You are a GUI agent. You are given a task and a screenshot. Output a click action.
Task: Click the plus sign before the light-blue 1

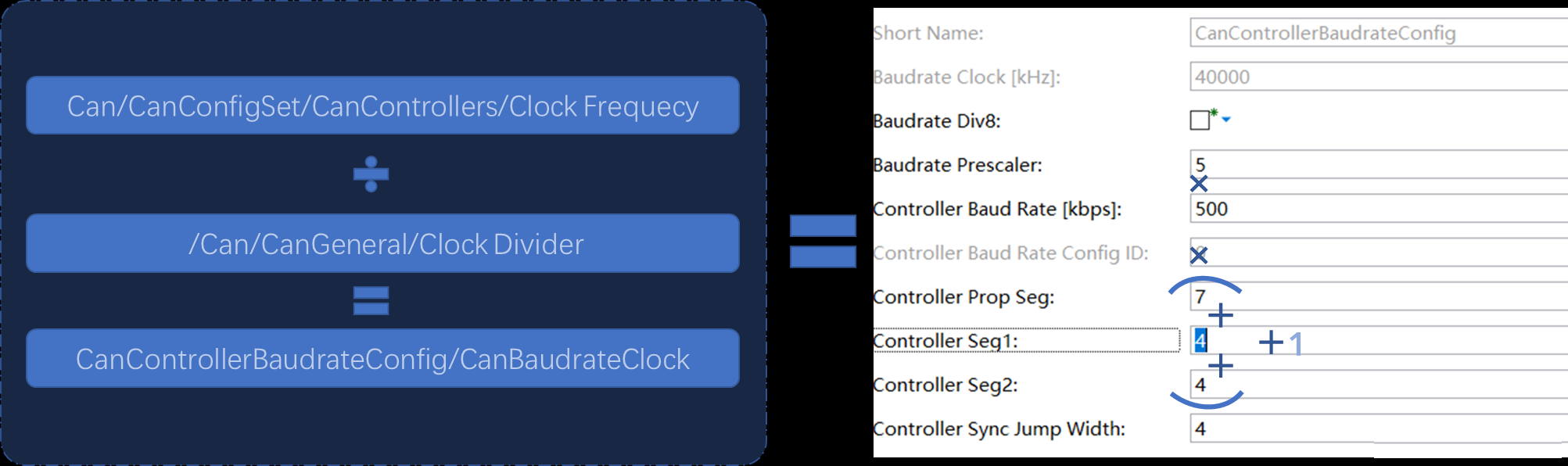pos(1271,342)
